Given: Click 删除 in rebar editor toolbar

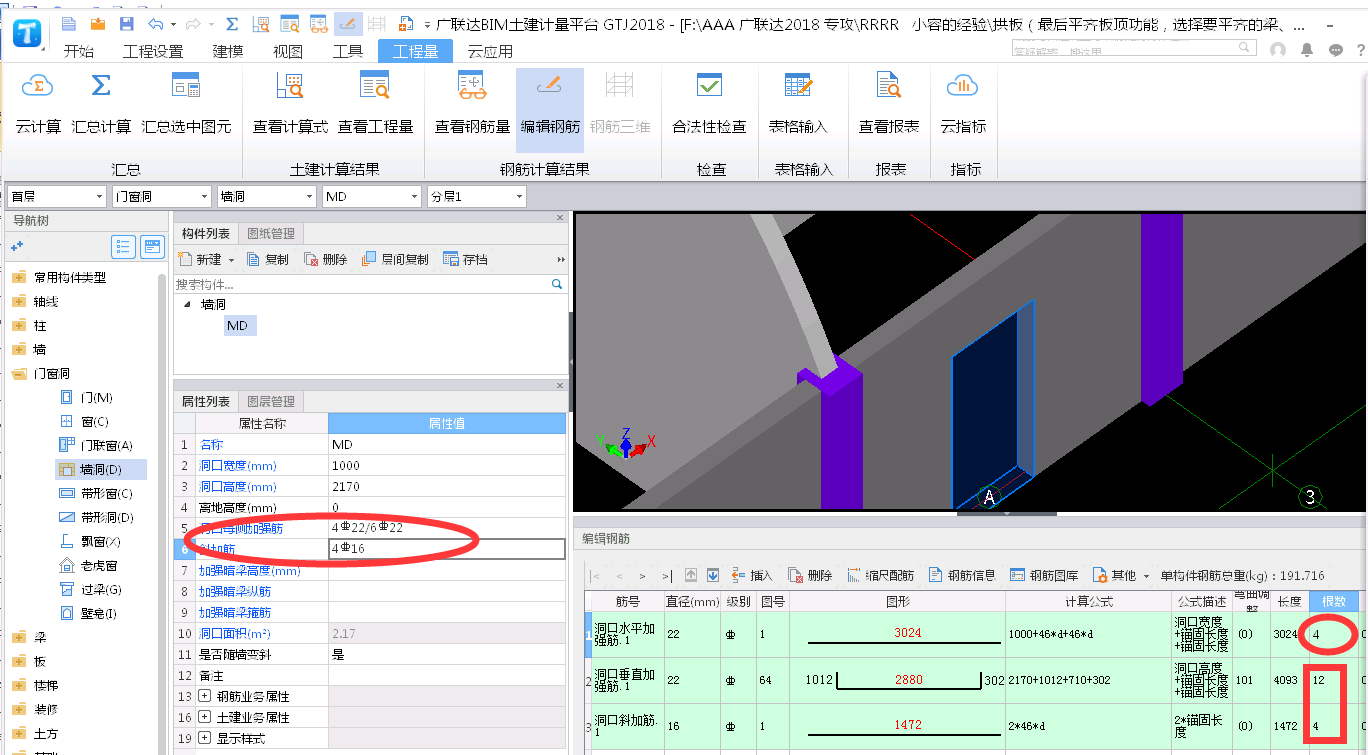Looking at the screenshot, I should point(810,575).
